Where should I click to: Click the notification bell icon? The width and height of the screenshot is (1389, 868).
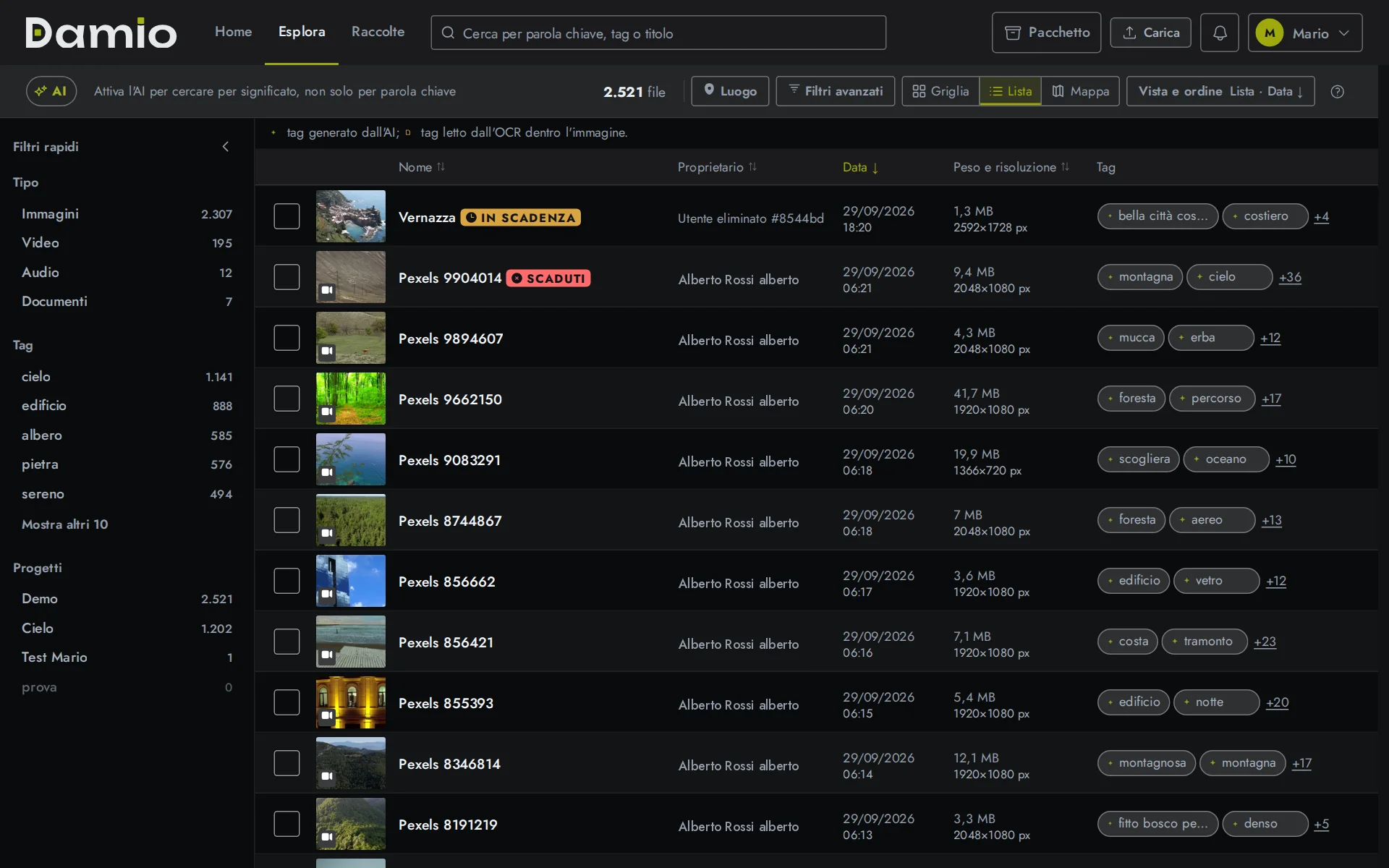point(1219,33)
